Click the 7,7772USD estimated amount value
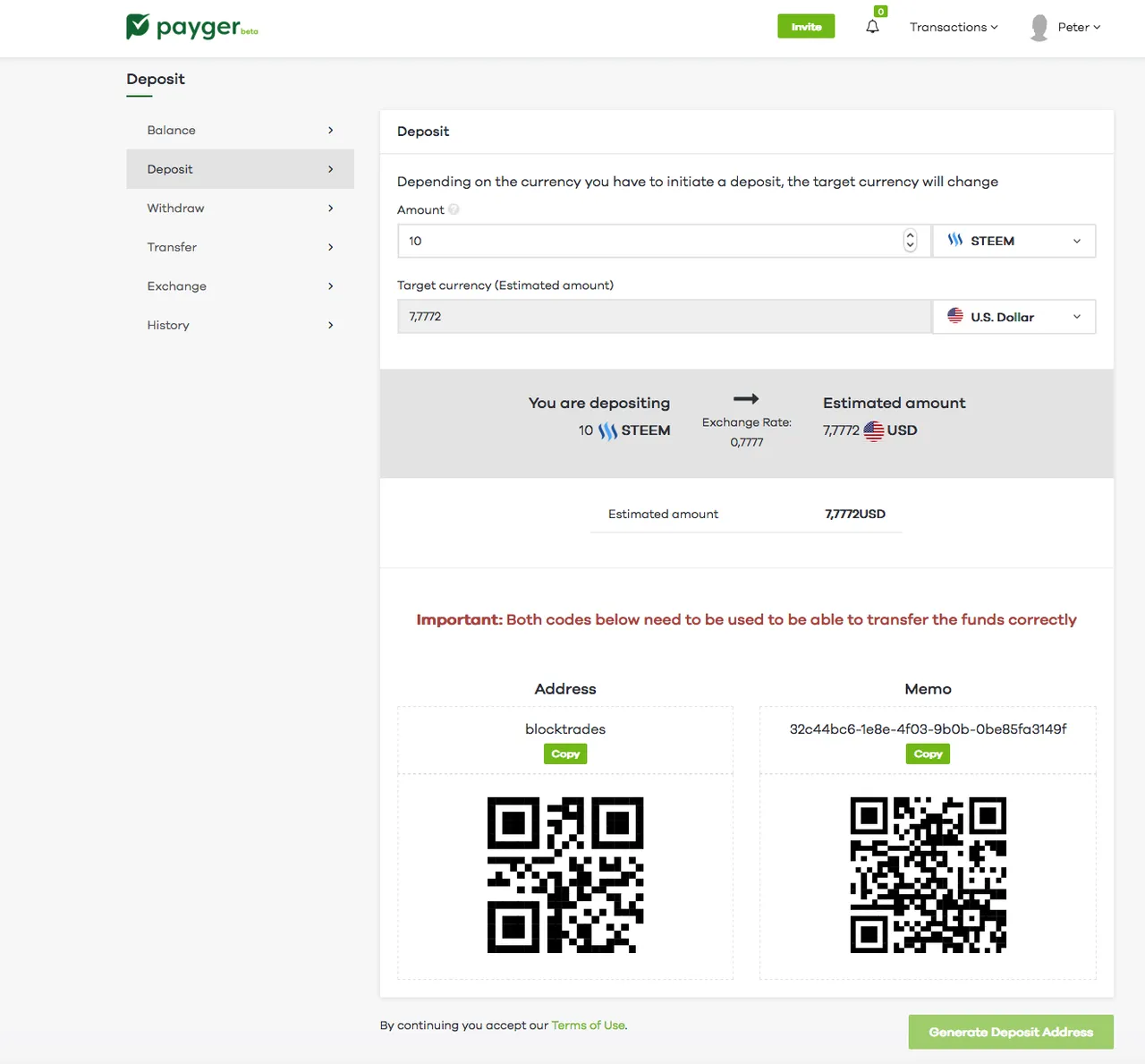1145x1064 pixels. click(x=855, y=514)
